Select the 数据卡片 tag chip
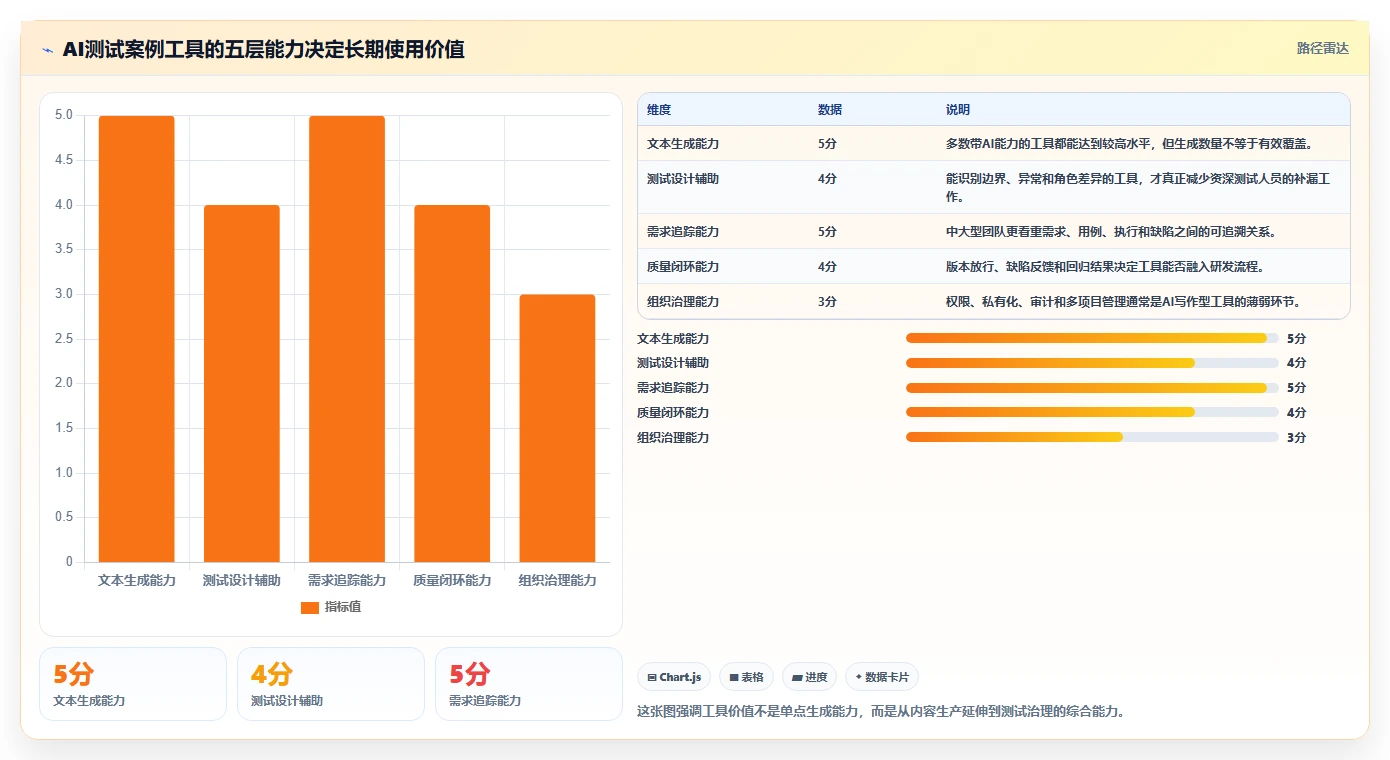This screenshot has width=1390, height=760. tap(882, 677)
